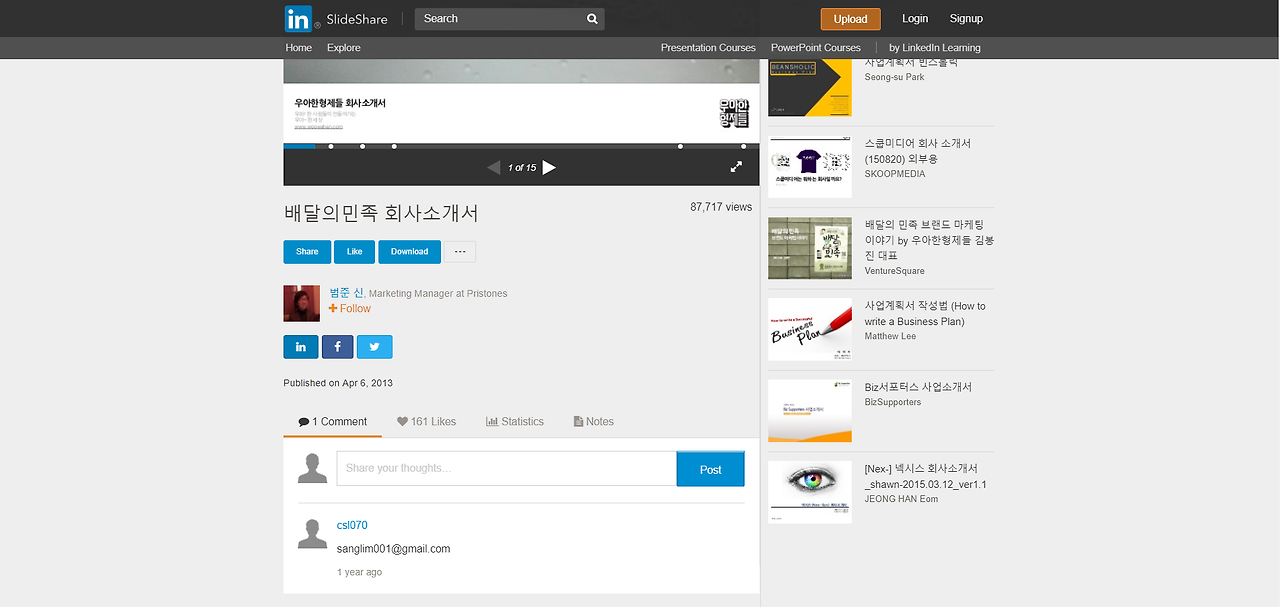The image size is (1280, 607).
Task: Click author name Seong-su Park
Action: (894, 77)
